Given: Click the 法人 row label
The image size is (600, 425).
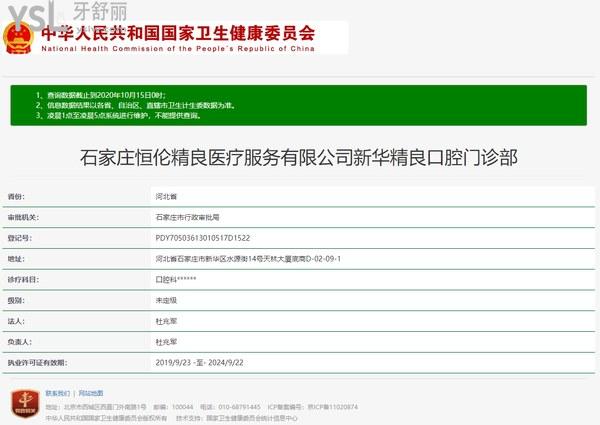Looking at the screenshot, I should [16, 321].
